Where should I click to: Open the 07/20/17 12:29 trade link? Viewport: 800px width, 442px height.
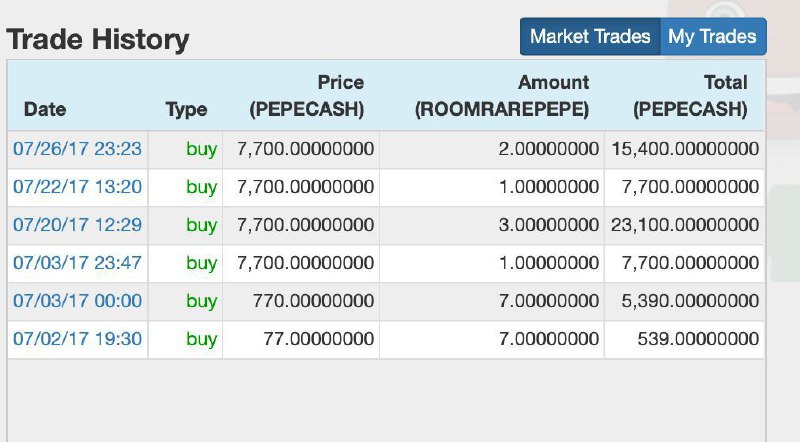[x=78, y=225]
